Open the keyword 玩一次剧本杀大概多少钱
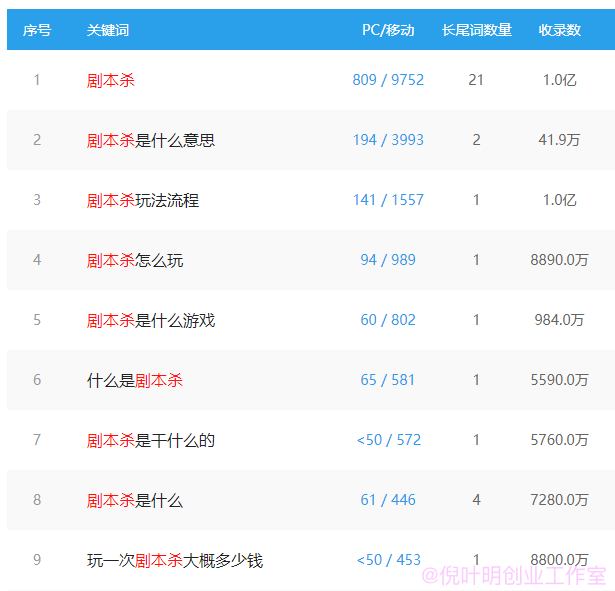The image size is (615, 591). (175, 560)
